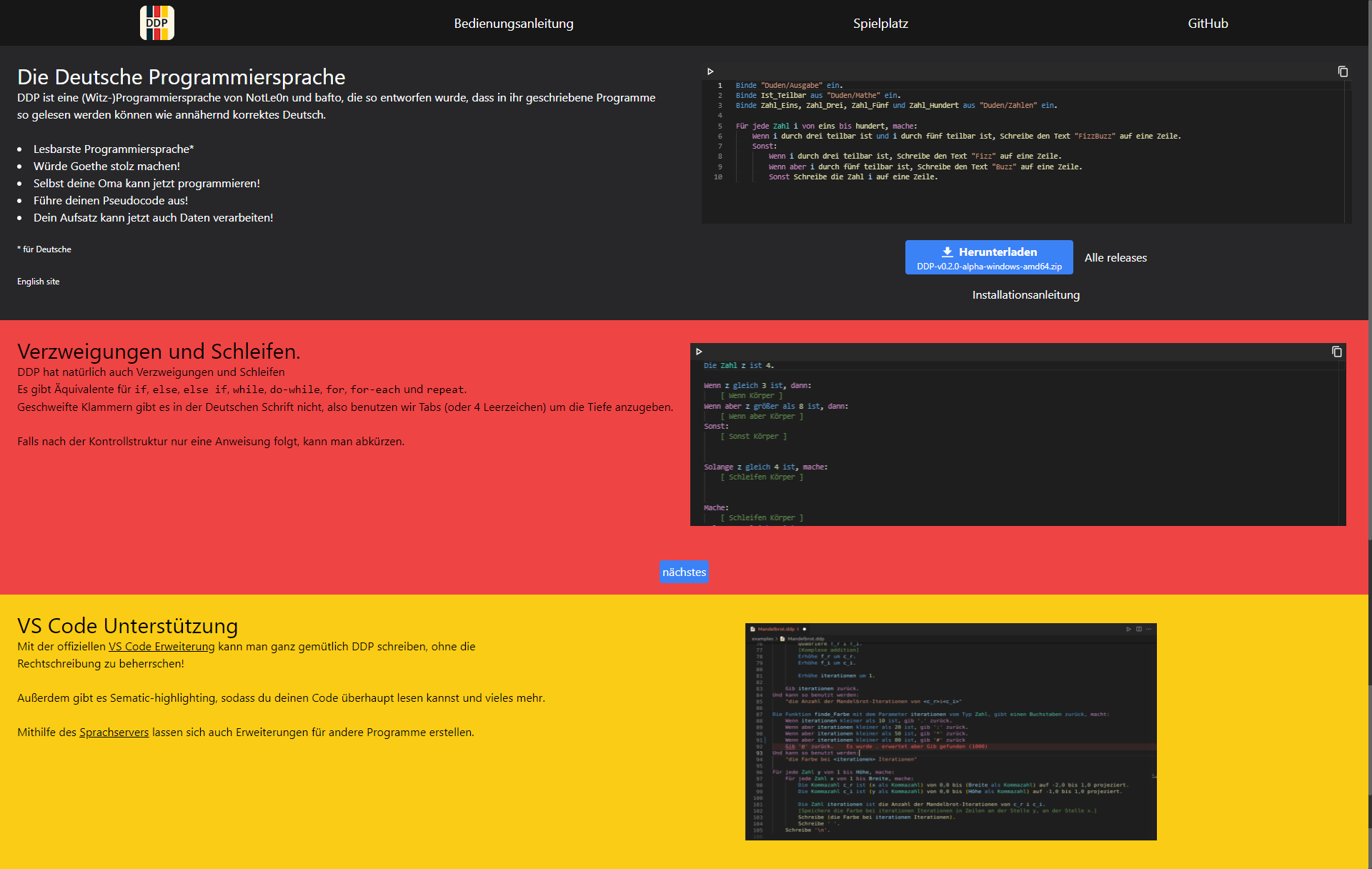
Task: Open the Spielplatz page
Action: 880,23
